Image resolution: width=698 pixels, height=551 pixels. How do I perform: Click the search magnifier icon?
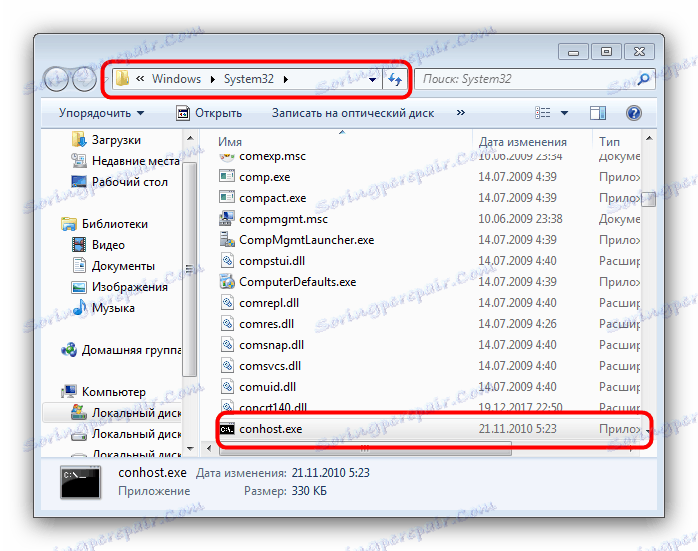point(643,79)
